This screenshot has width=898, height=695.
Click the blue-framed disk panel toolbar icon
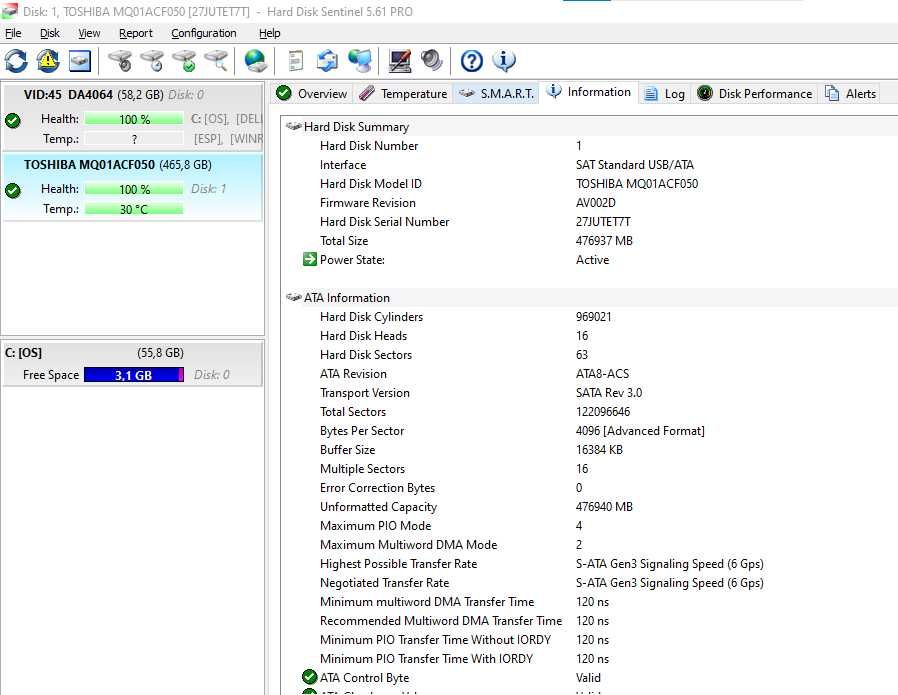(x=80, y=61)
